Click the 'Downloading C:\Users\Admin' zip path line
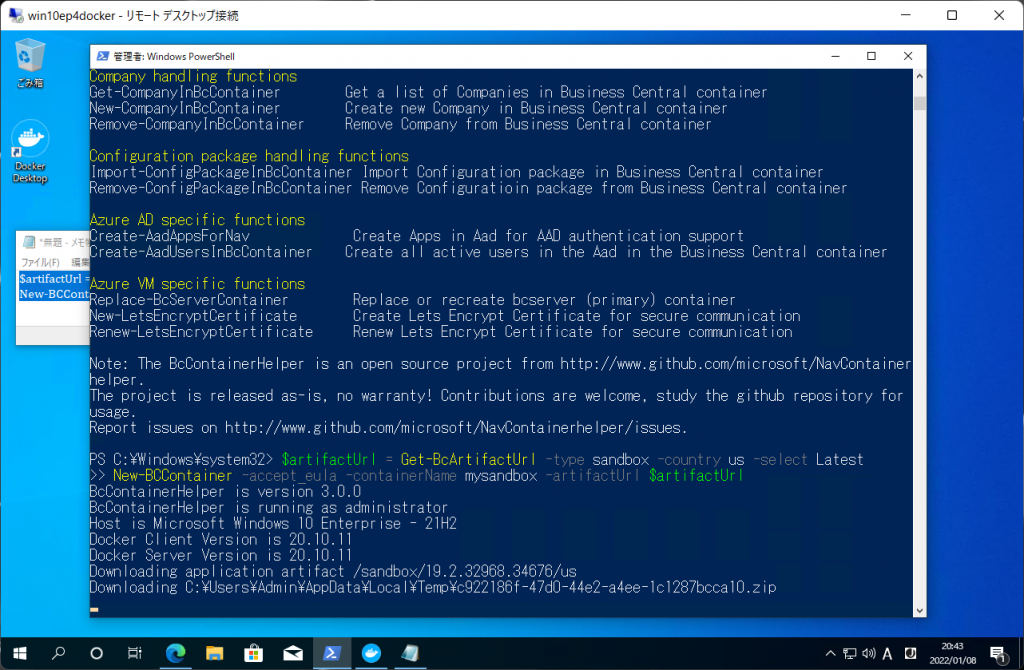This screenshot has height=670, width=1024. (433, 588)
